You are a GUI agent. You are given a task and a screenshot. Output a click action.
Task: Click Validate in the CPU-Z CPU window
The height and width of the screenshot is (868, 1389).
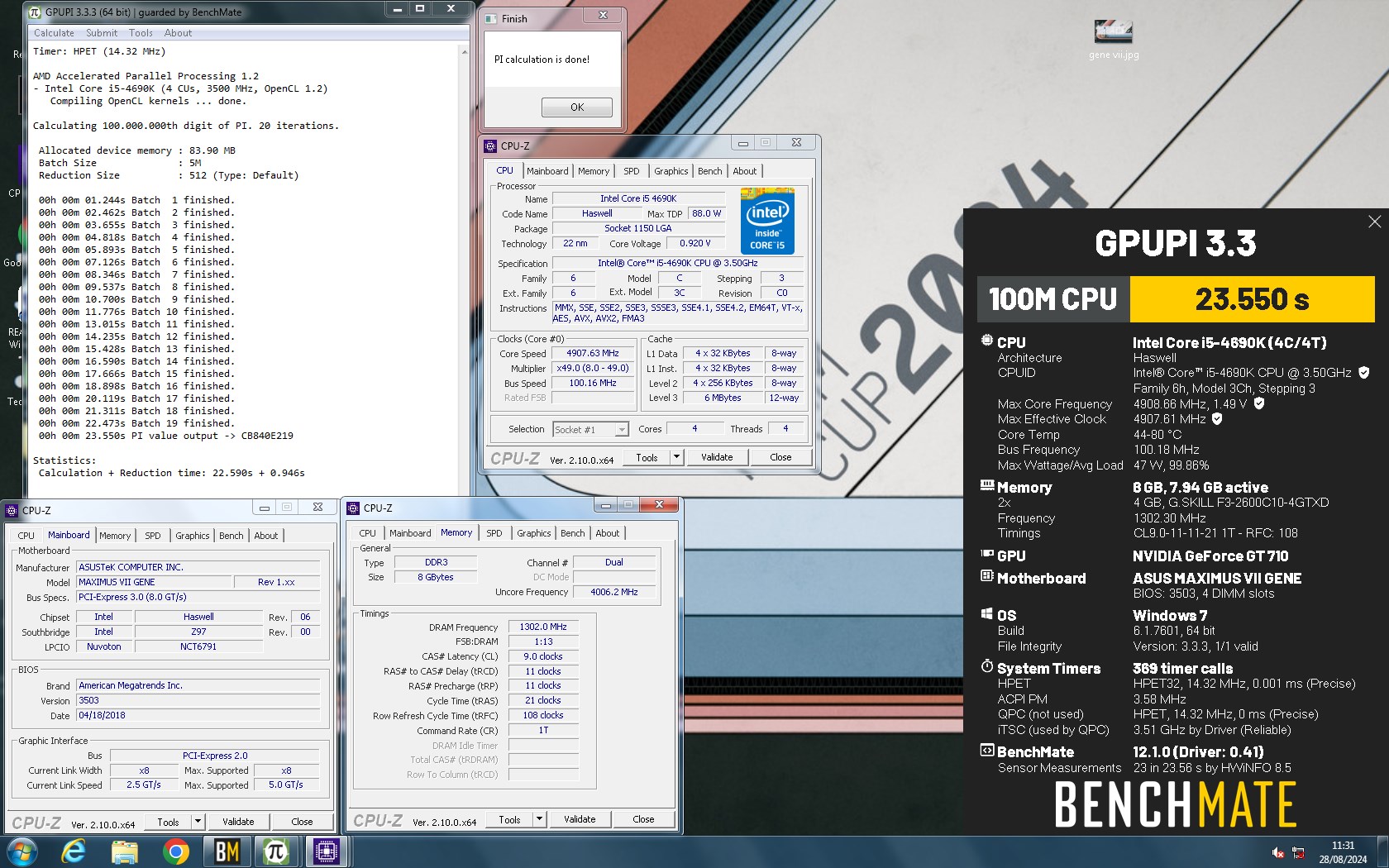point(717,457)
